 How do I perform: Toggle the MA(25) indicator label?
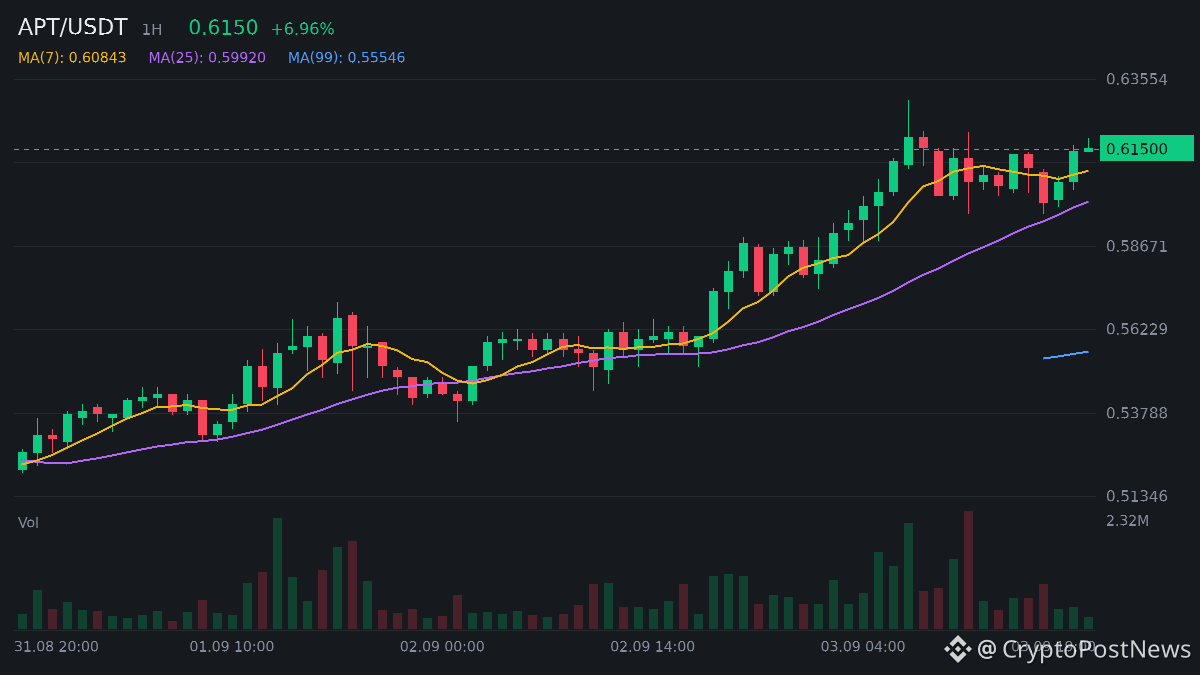pos(207,58)
